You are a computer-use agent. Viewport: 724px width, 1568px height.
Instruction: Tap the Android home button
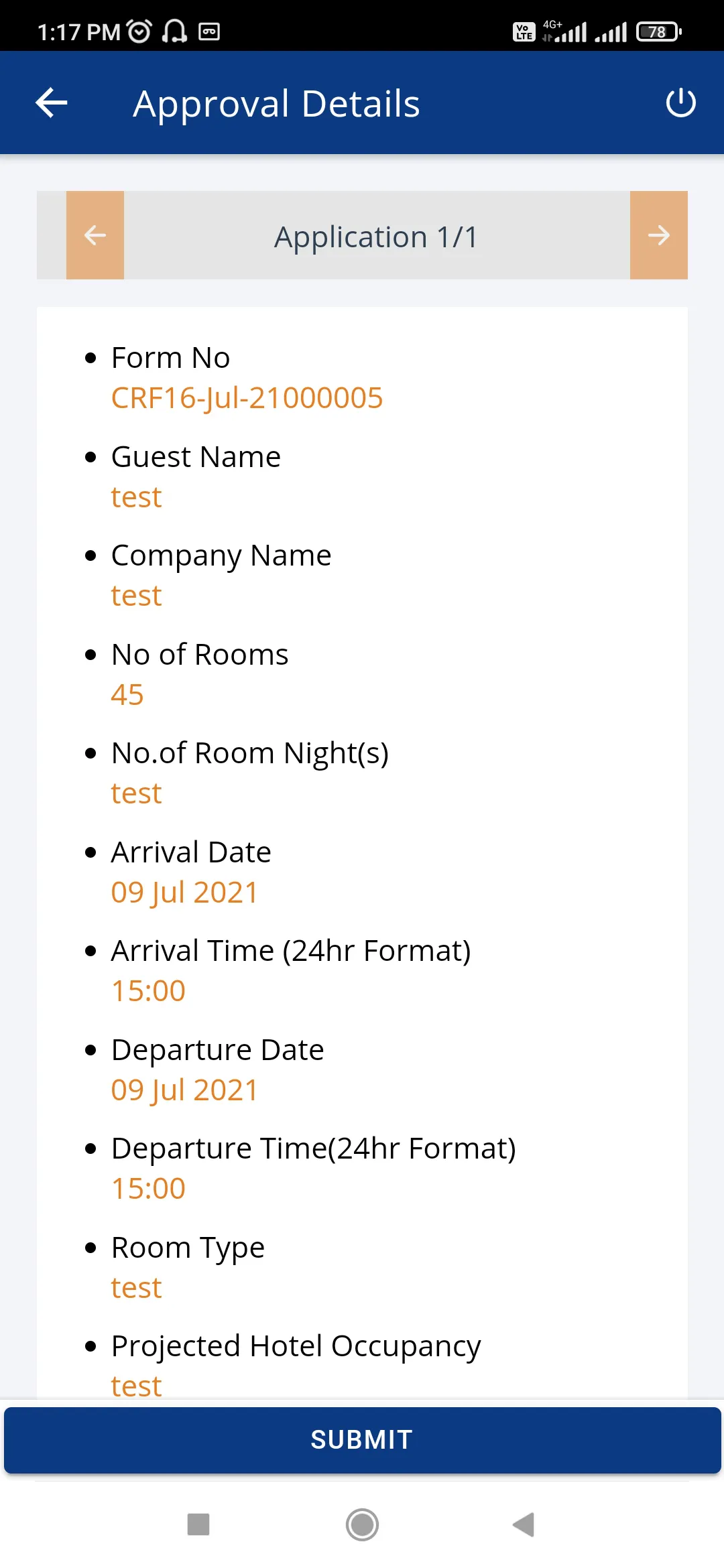(x=362, y=1524)
